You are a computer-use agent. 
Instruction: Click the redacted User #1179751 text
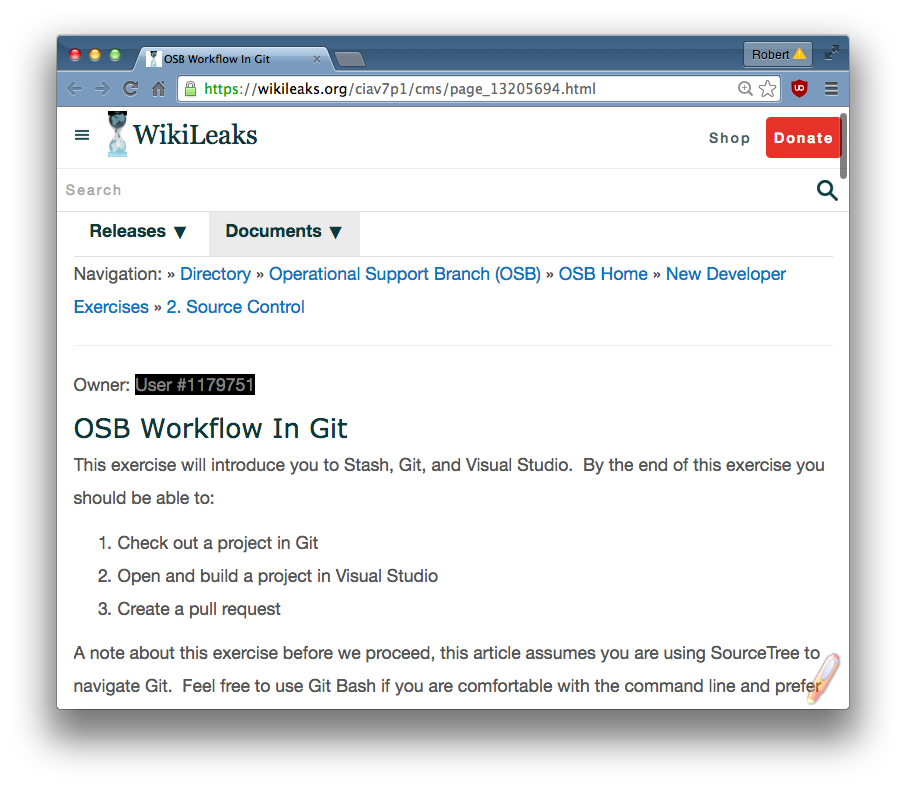tap(195, 385)
